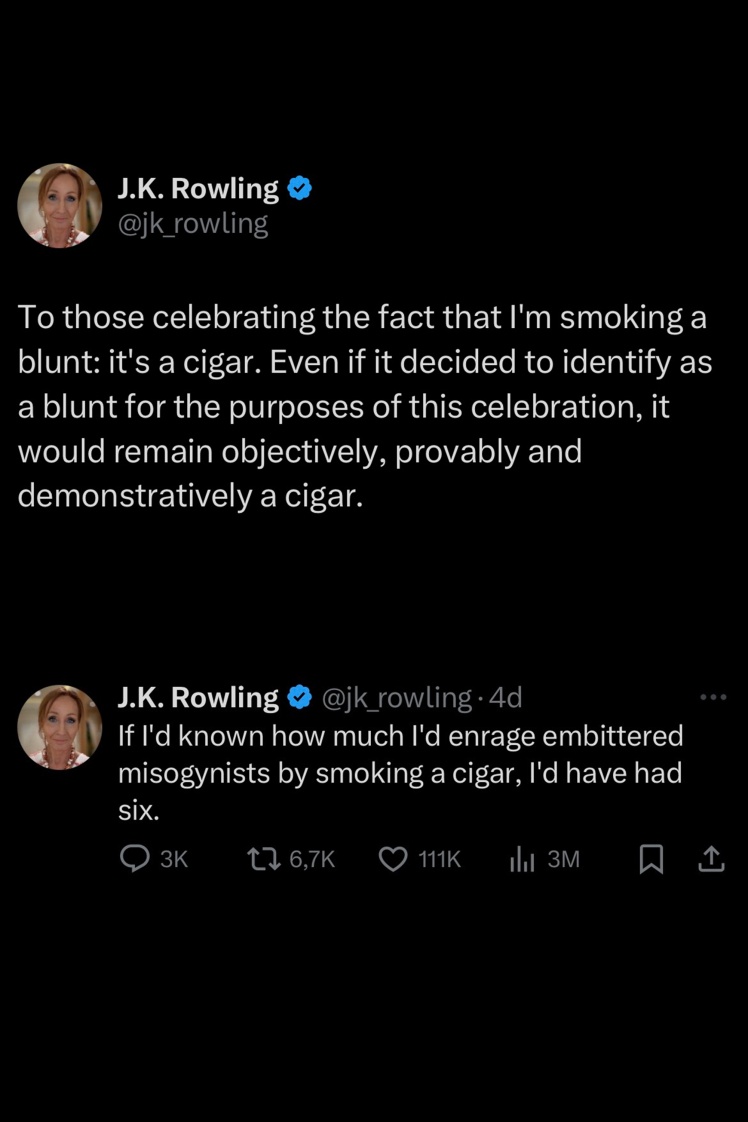Click the 4d timestamp on the lower tweet
This screenshot has width=748, height=1122.
click(505, 697)
